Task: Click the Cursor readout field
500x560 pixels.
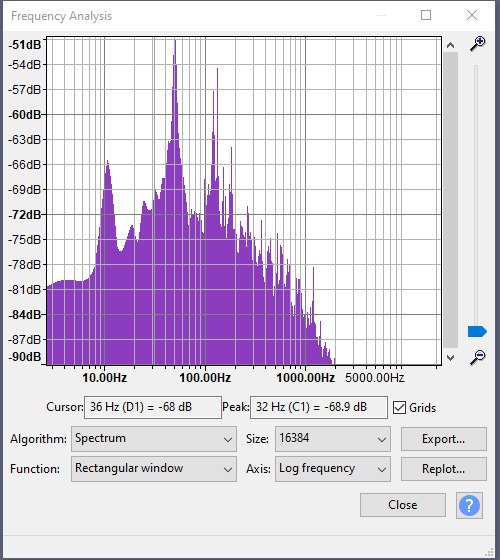Action: pyautogui.click(x=153, y=407)
